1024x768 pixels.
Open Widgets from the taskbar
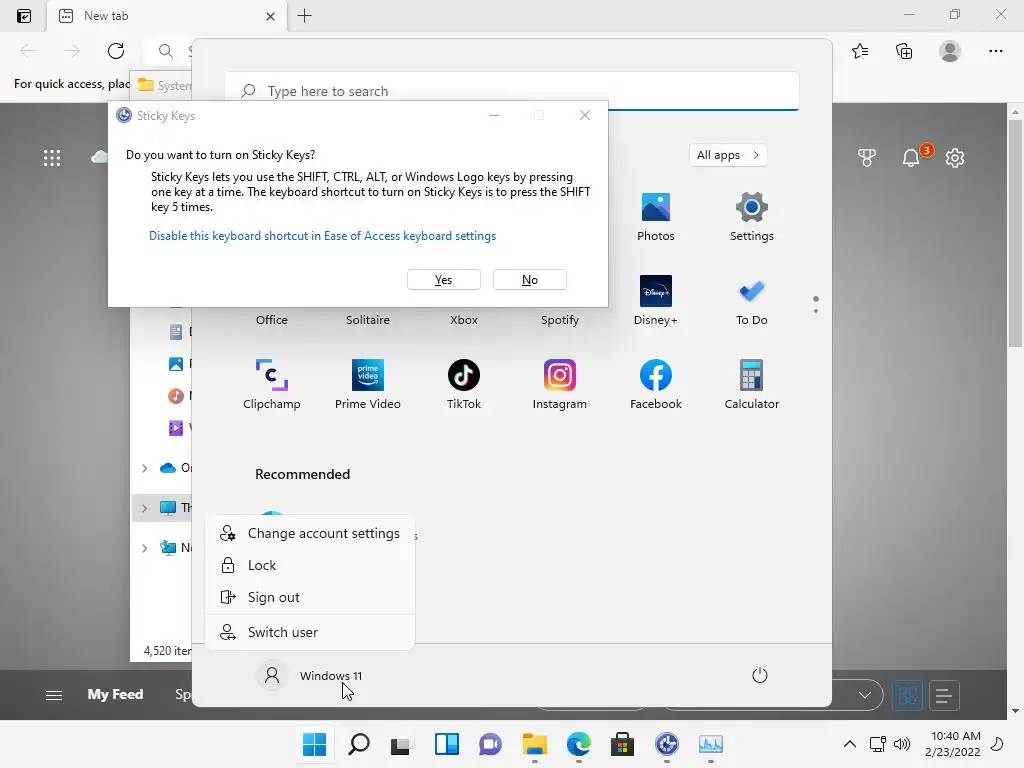[x=447, y=744]
